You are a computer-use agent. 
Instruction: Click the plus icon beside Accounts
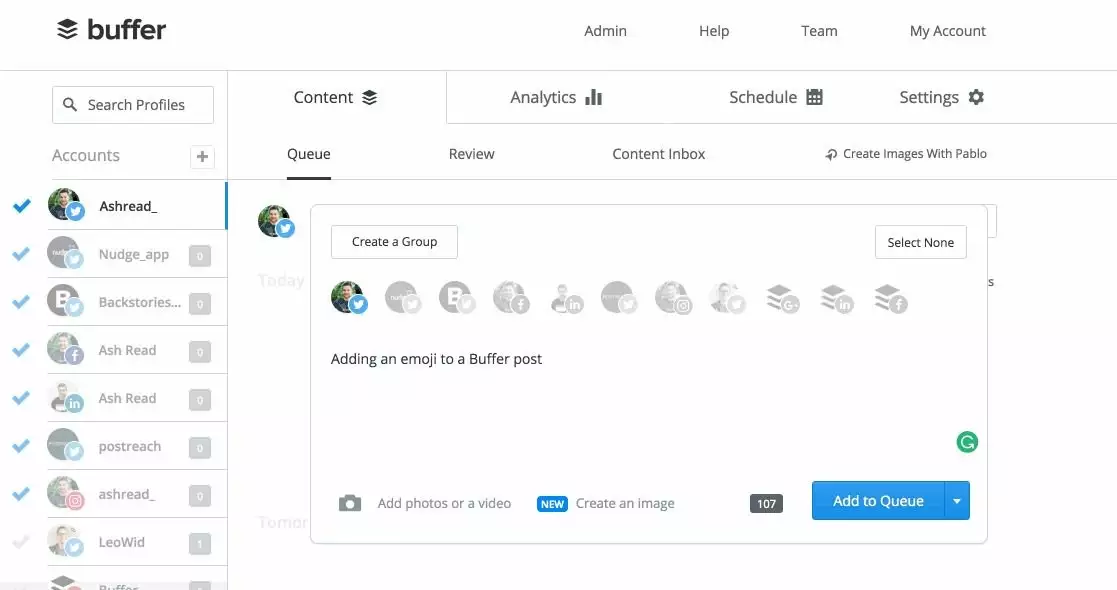point(202,156)
